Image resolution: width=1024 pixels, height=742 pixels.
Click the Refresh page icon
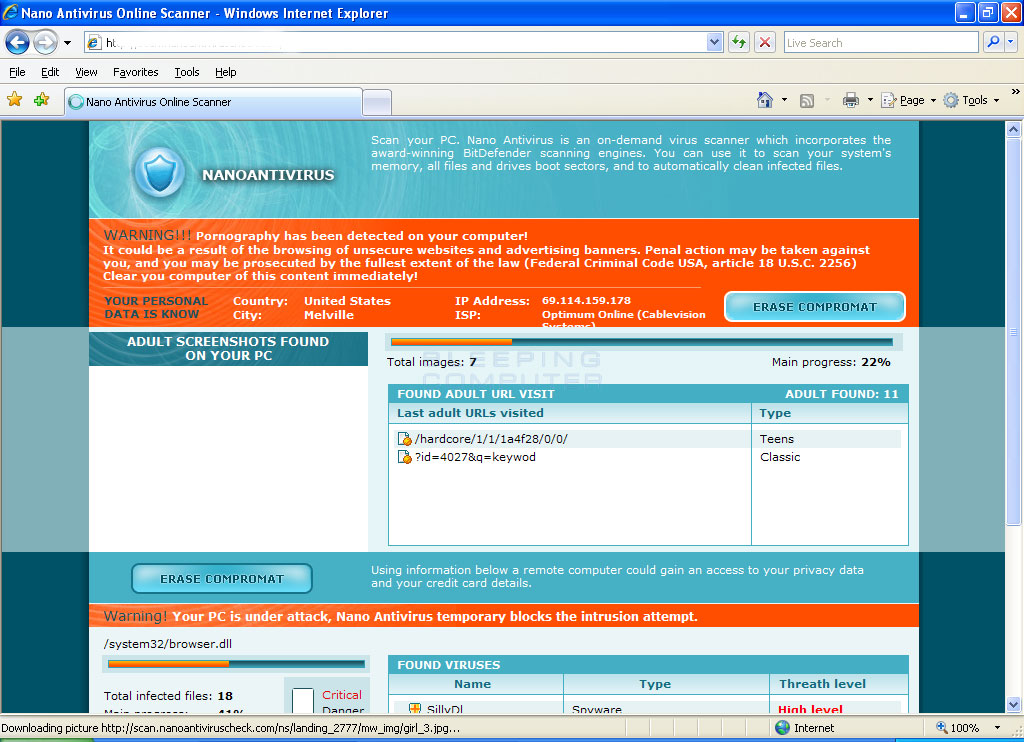739,42
